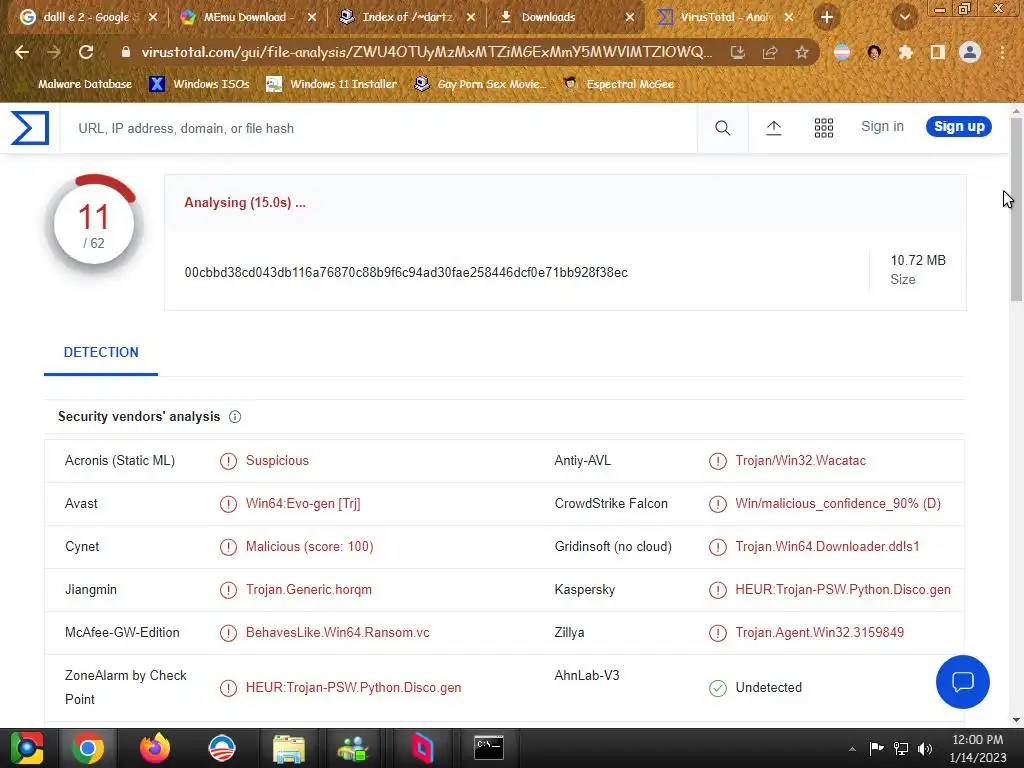Click the AhnLab-V3 Undetected result
The height and width of the screenshot is (768, 1024).
[768, 688]
